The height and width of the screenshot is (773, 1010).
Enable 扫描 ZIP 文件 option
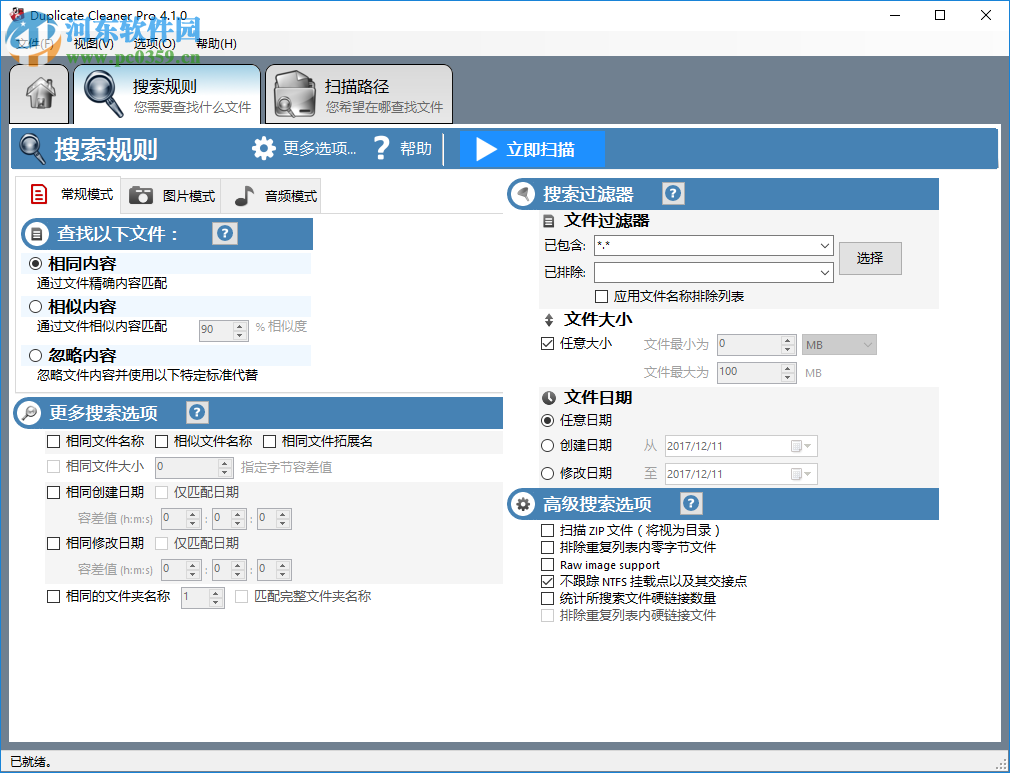tap(548, 530)
